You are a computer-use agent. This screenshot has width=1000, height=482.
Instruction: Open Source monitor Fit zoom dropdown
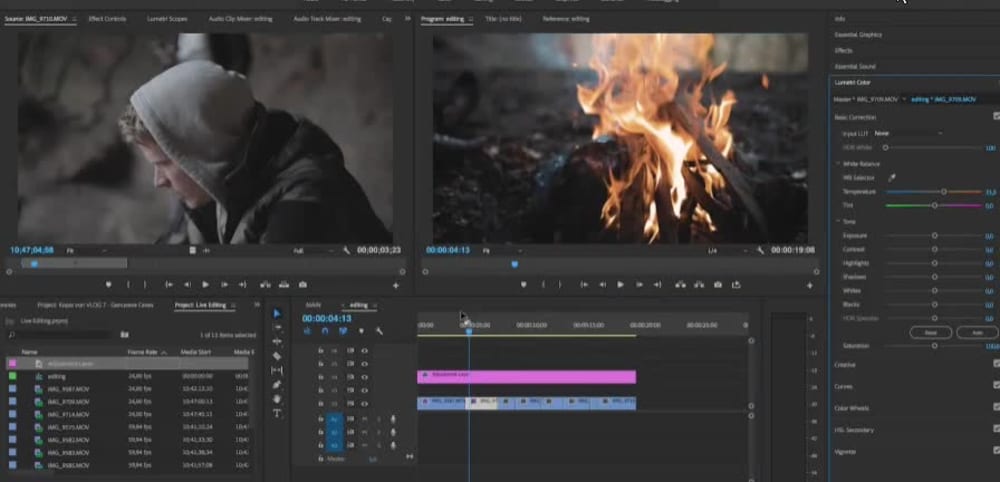tap(85, 251)
